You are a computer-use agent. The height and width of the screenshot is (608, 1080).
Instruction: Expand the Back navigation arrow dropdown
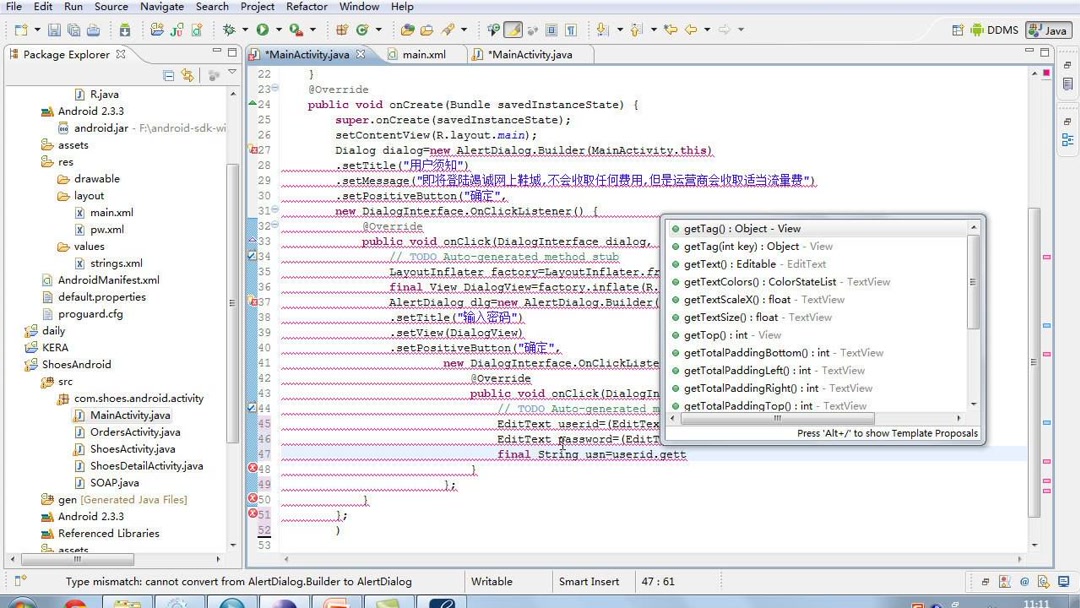click(x=707, y=30)
